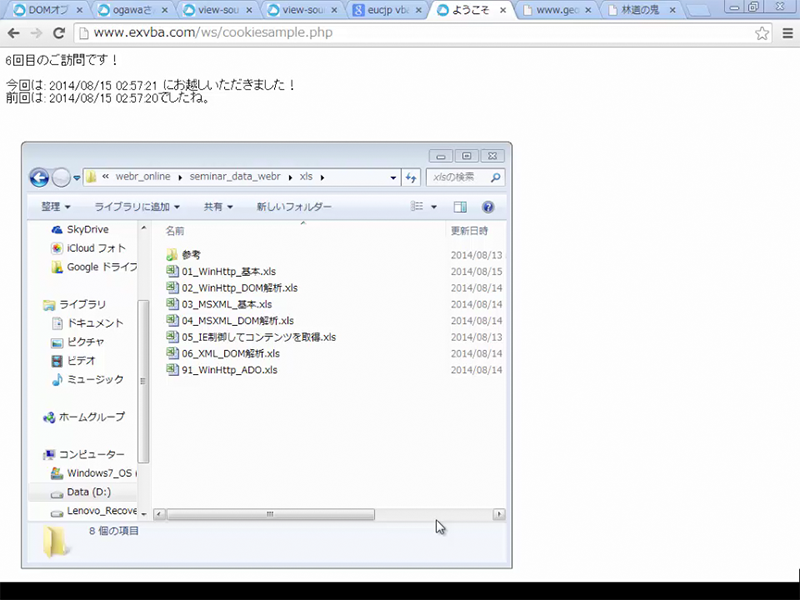
Task: Click the 新しいフォルダー button
Action: pos(294,207)
